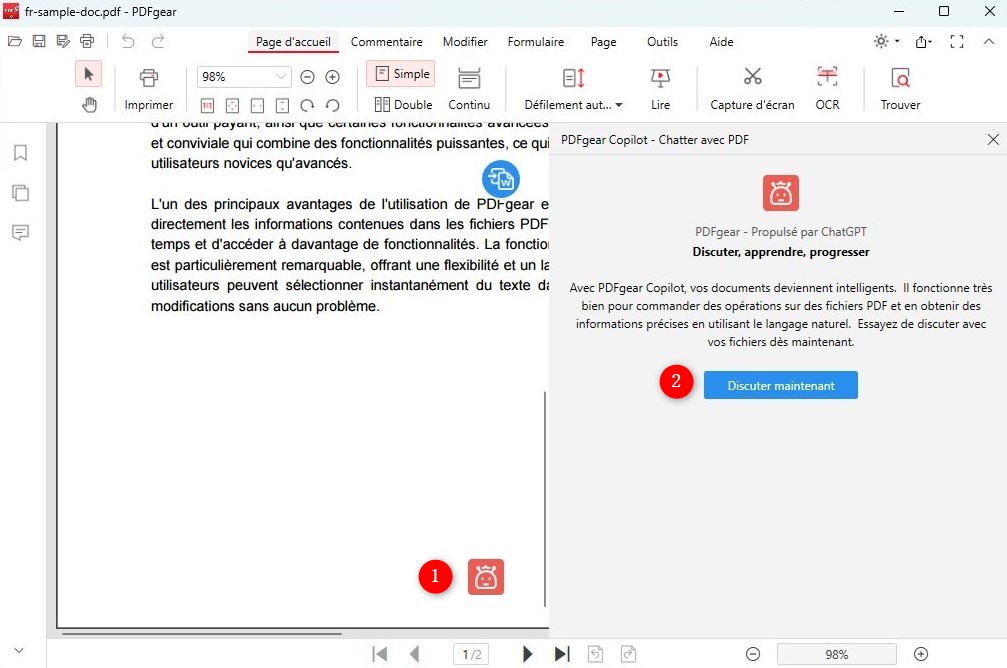This screenshot has height=668, width=1007.
Task: Toggle the Simple page view mode
Action: (400, 73)
